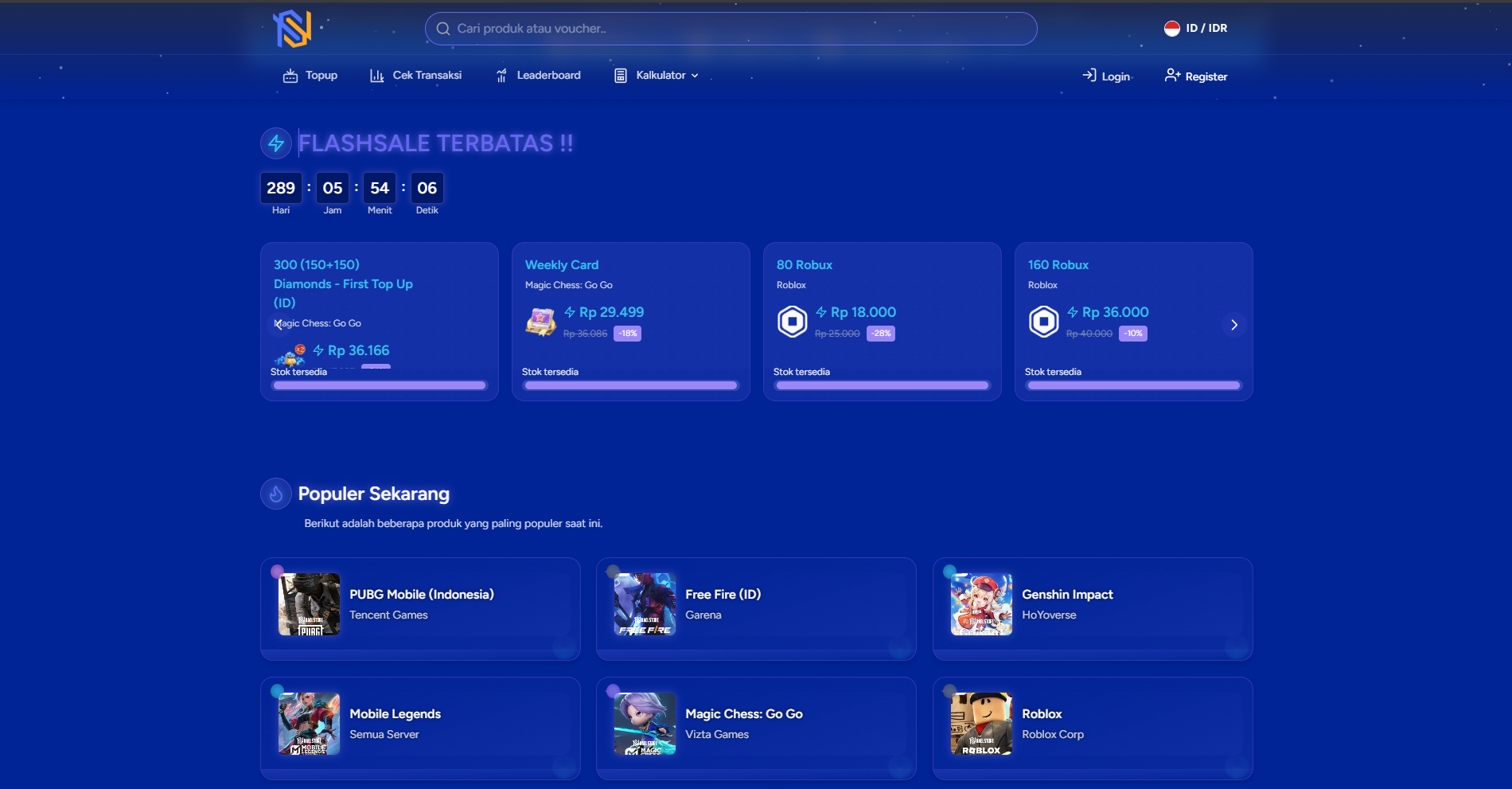Viewport: 1512px width, 789px height.
Task: Open the Genshin Impact game thumbnail
Action: [x=981, y=604]
